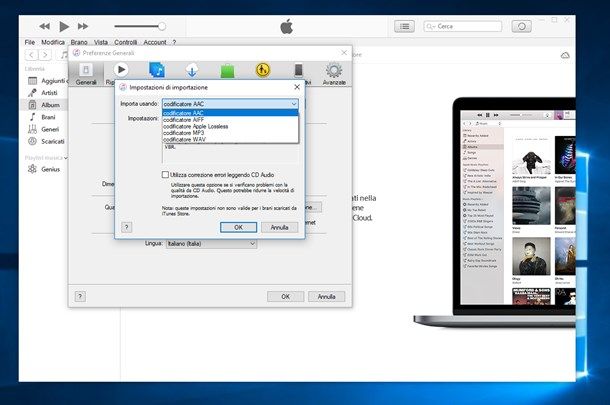This screenshot has height=405, width=610.
Task: Open the Modifica menu
Action: (53, 42)
